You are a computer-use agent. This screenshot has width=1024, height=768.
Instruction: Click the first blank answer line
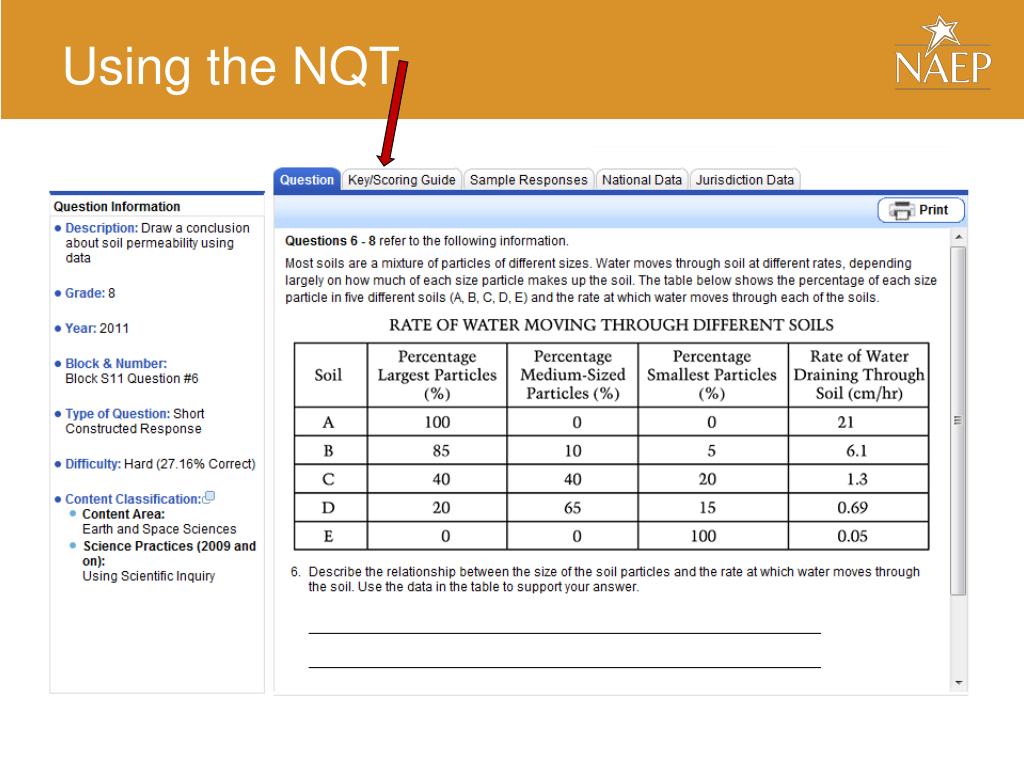point(564,633)
